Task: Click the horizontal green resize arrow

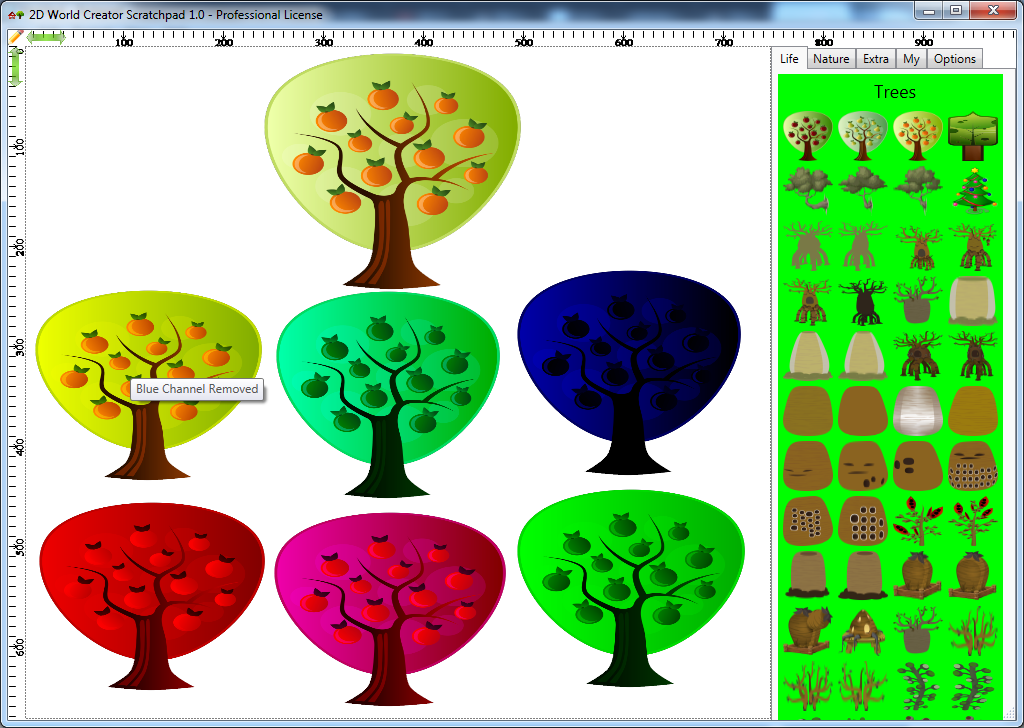Action: point(46,38)
